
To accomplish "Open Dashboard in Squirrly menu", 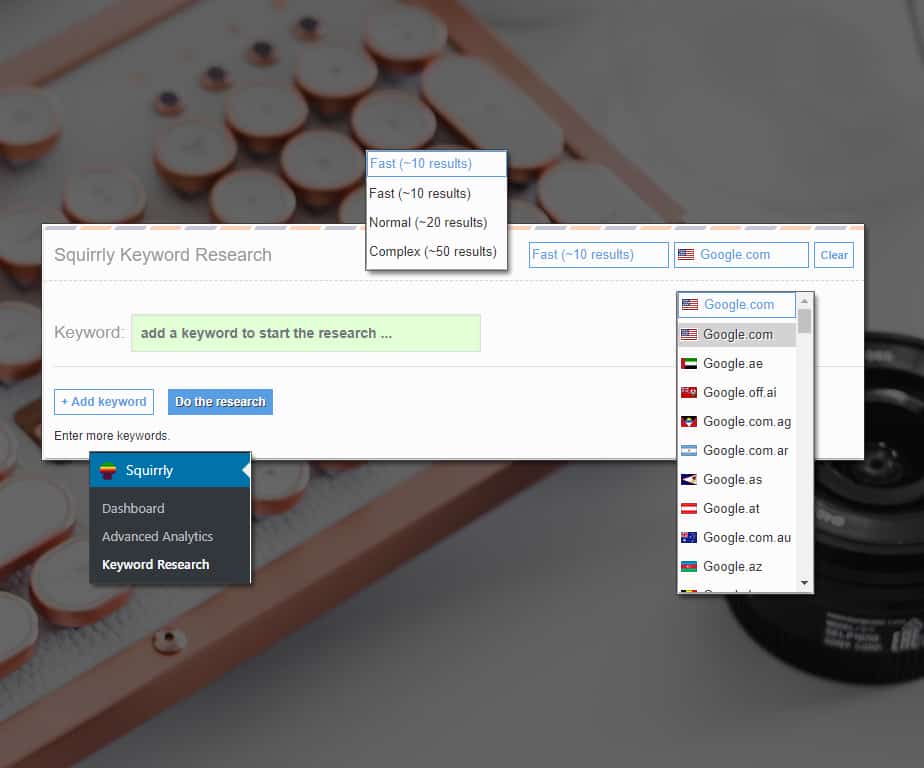I will point(133,508).
